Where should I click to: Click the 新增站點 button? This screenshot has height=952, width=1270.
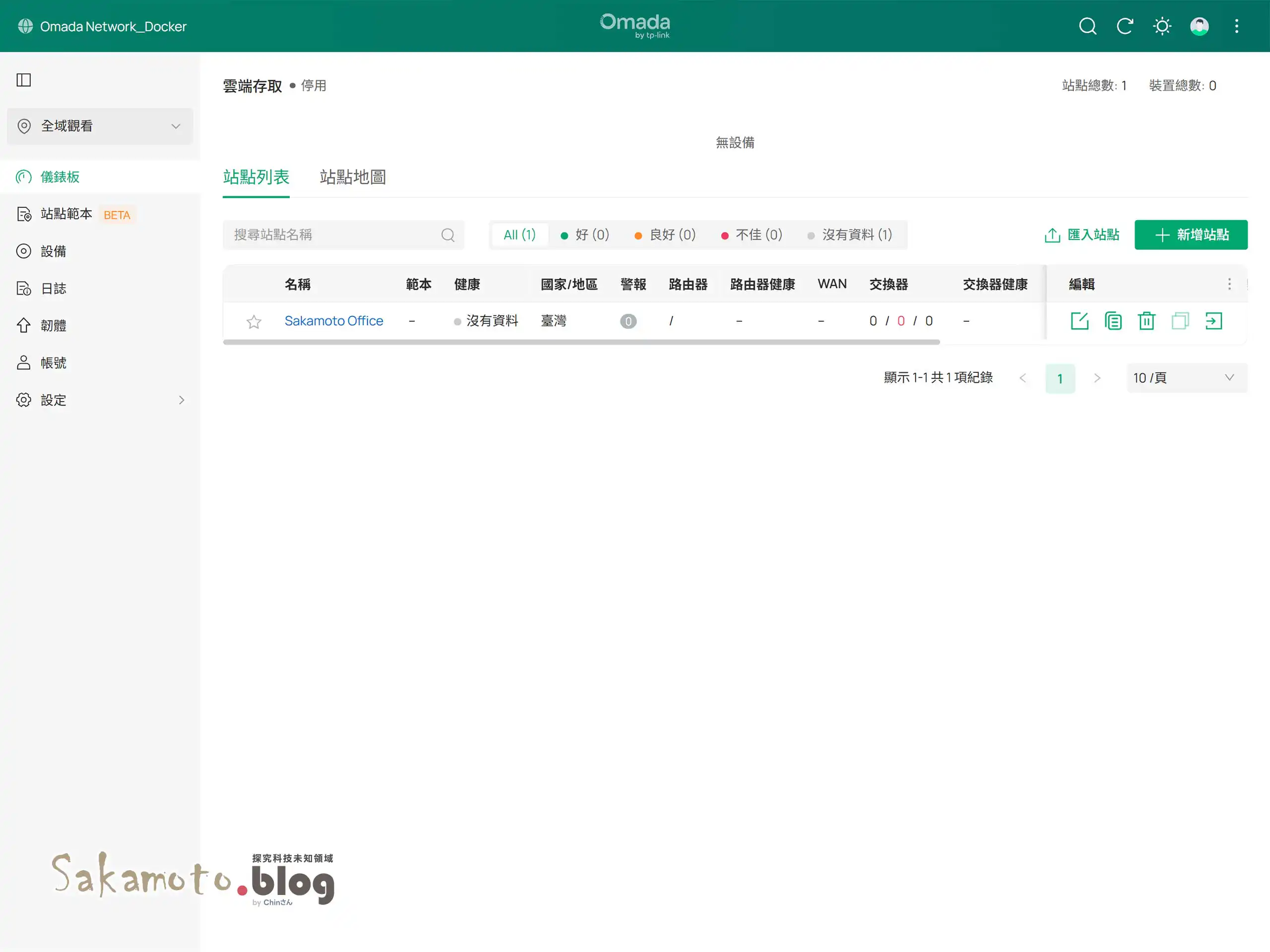click(x=1190, y=235)
